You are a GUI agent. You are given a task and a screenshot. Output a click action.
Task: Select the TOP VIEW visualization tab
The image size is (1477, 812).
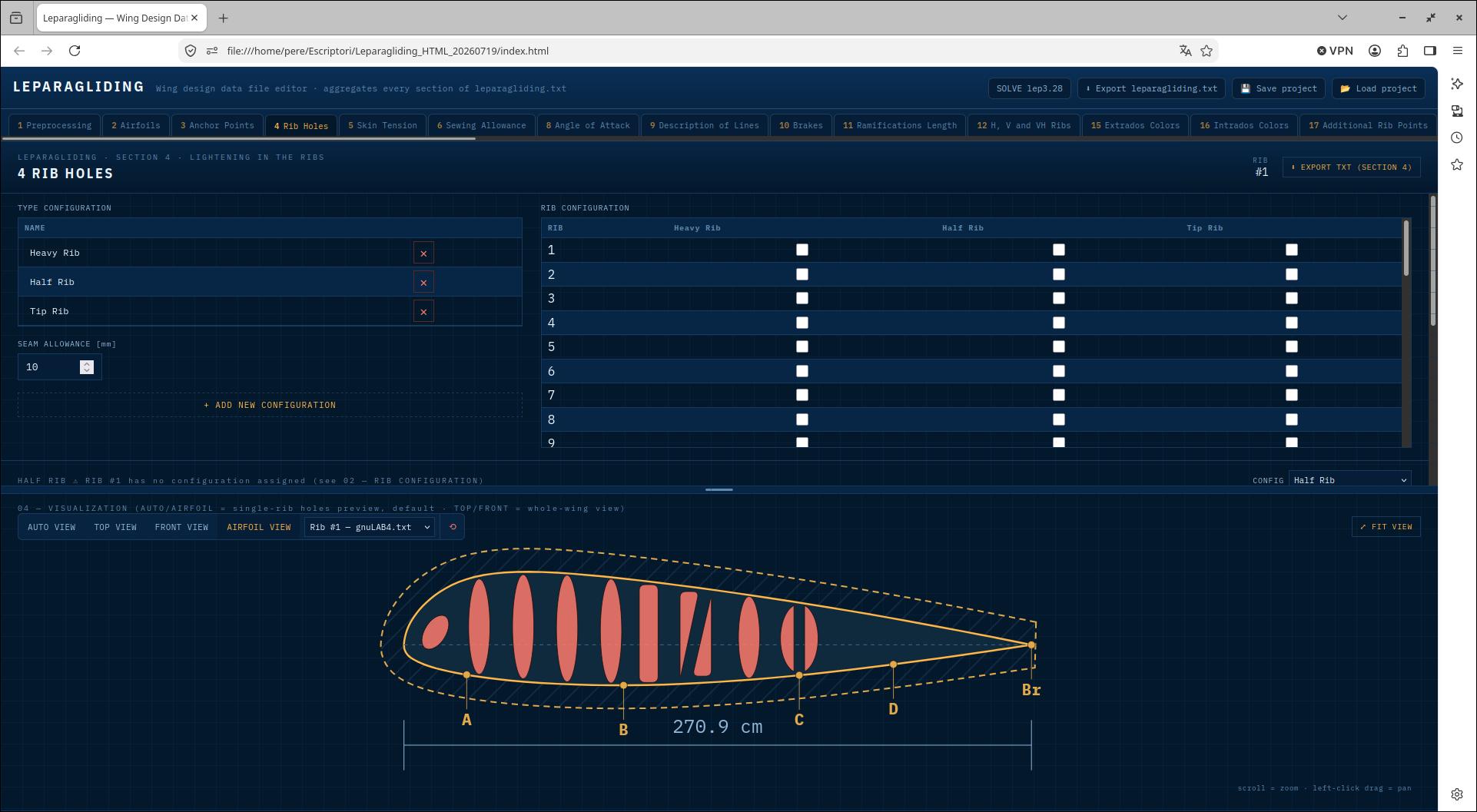(115, 527)
